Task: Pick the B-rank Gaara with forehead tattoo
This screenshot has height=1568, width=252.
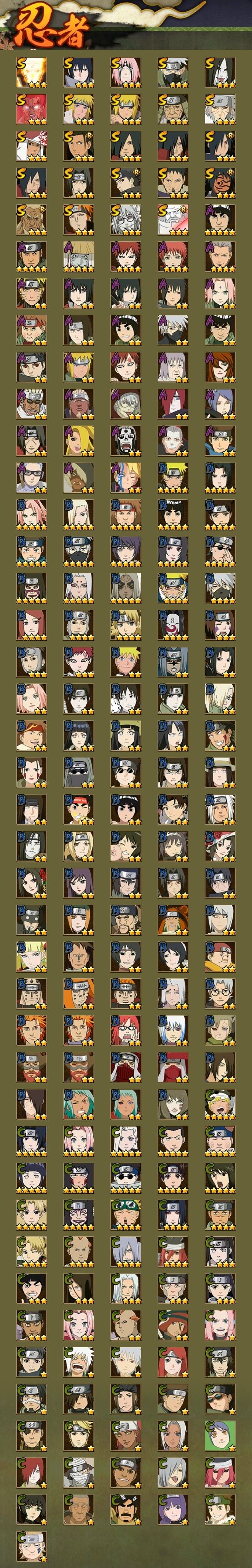Action: click(x=79, y=661)
